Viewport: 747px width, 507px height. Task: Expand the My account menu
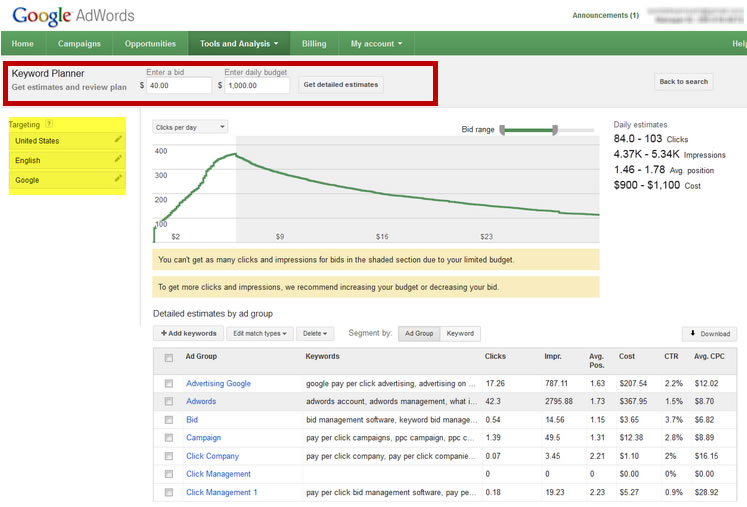376,43
